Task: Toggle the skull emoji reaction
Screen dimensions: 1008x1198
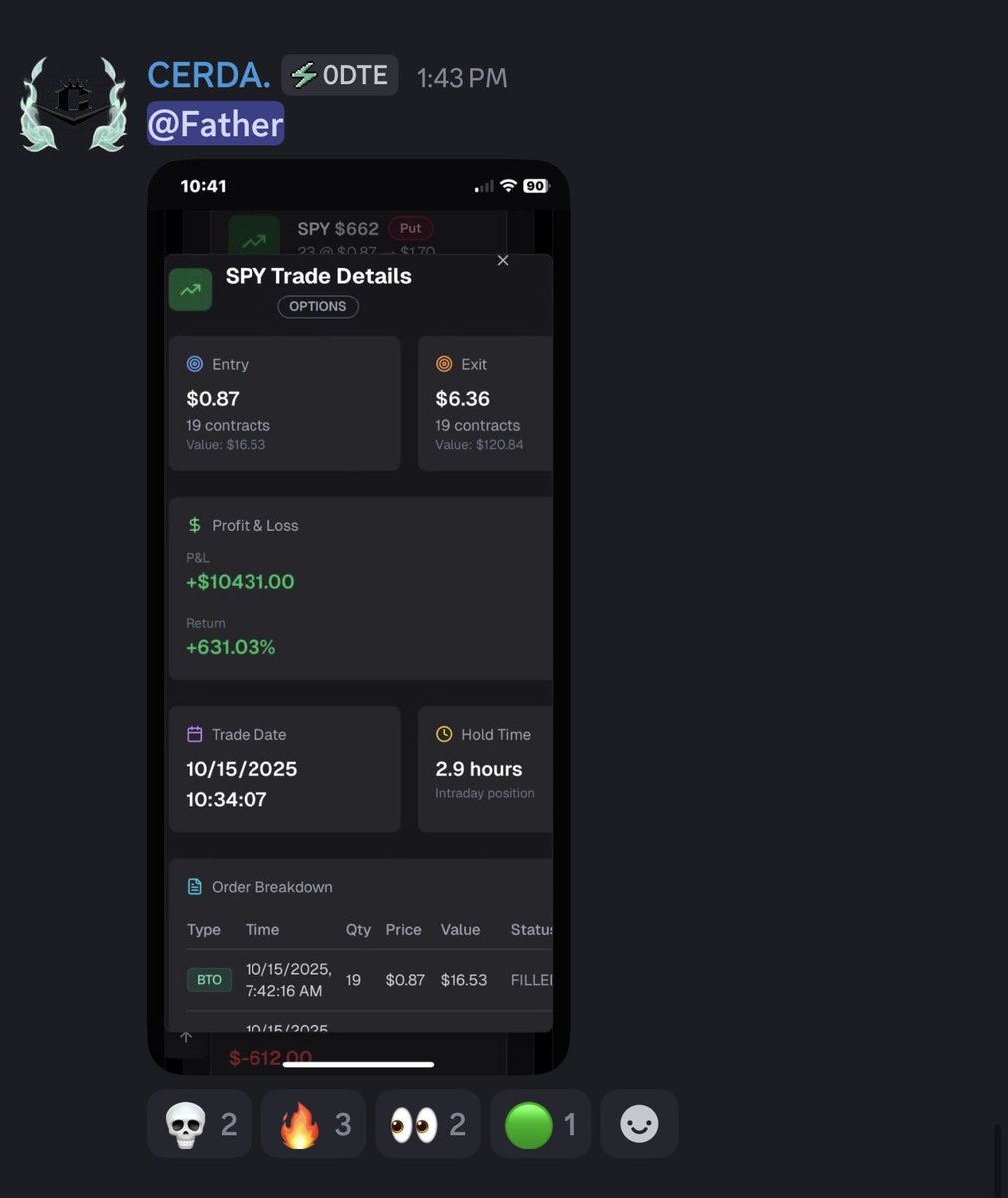Action: click(200, 1124)
